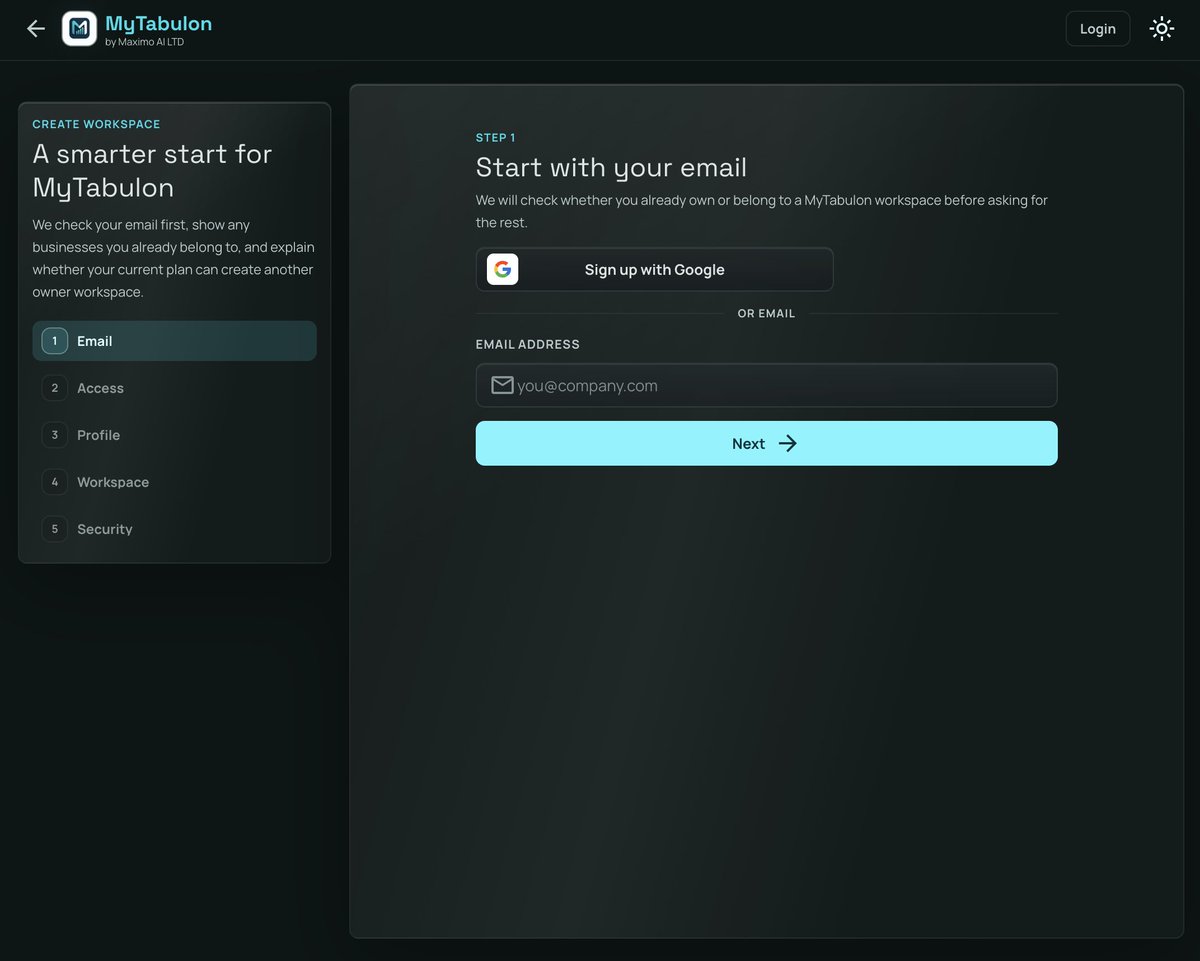Click 'Start with your email' heading
Viewport: 1200px width, 961px height.
point(611,167)
